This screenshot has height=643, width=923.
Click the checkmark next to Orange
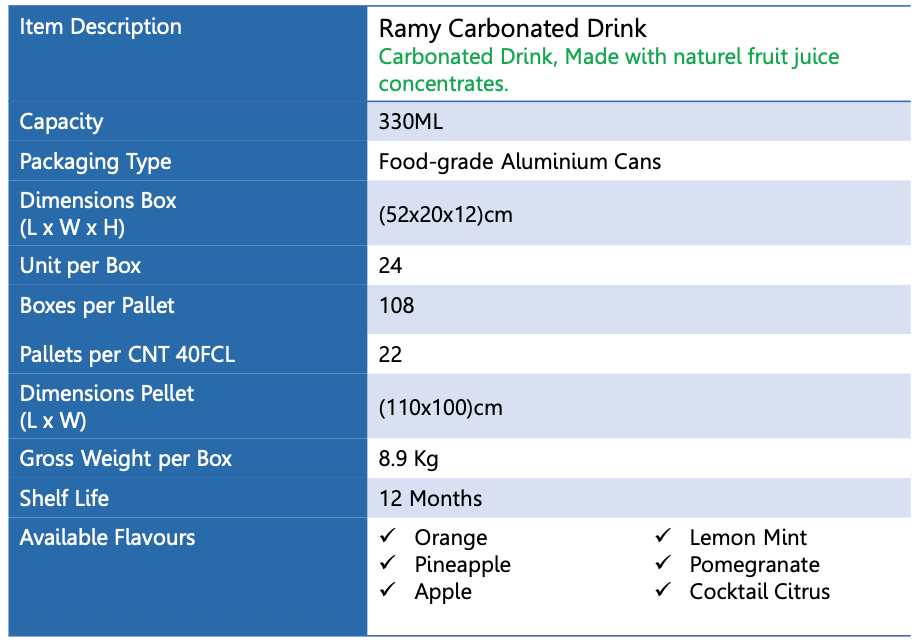point(388,538)
